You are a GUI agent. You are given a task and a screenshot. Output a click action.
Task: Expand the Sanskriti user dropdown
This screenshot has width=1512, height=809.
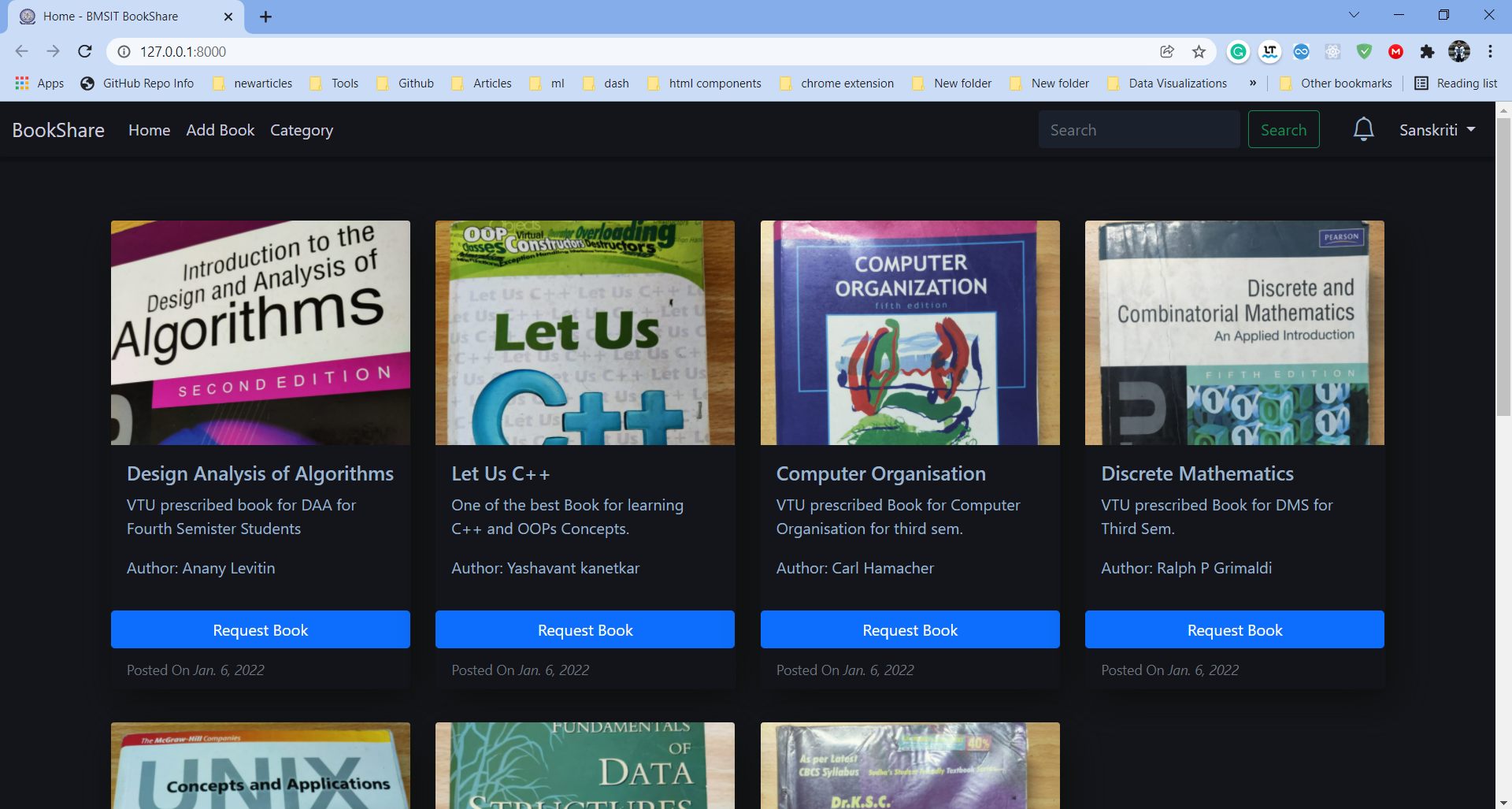[x=1437, y=130]
